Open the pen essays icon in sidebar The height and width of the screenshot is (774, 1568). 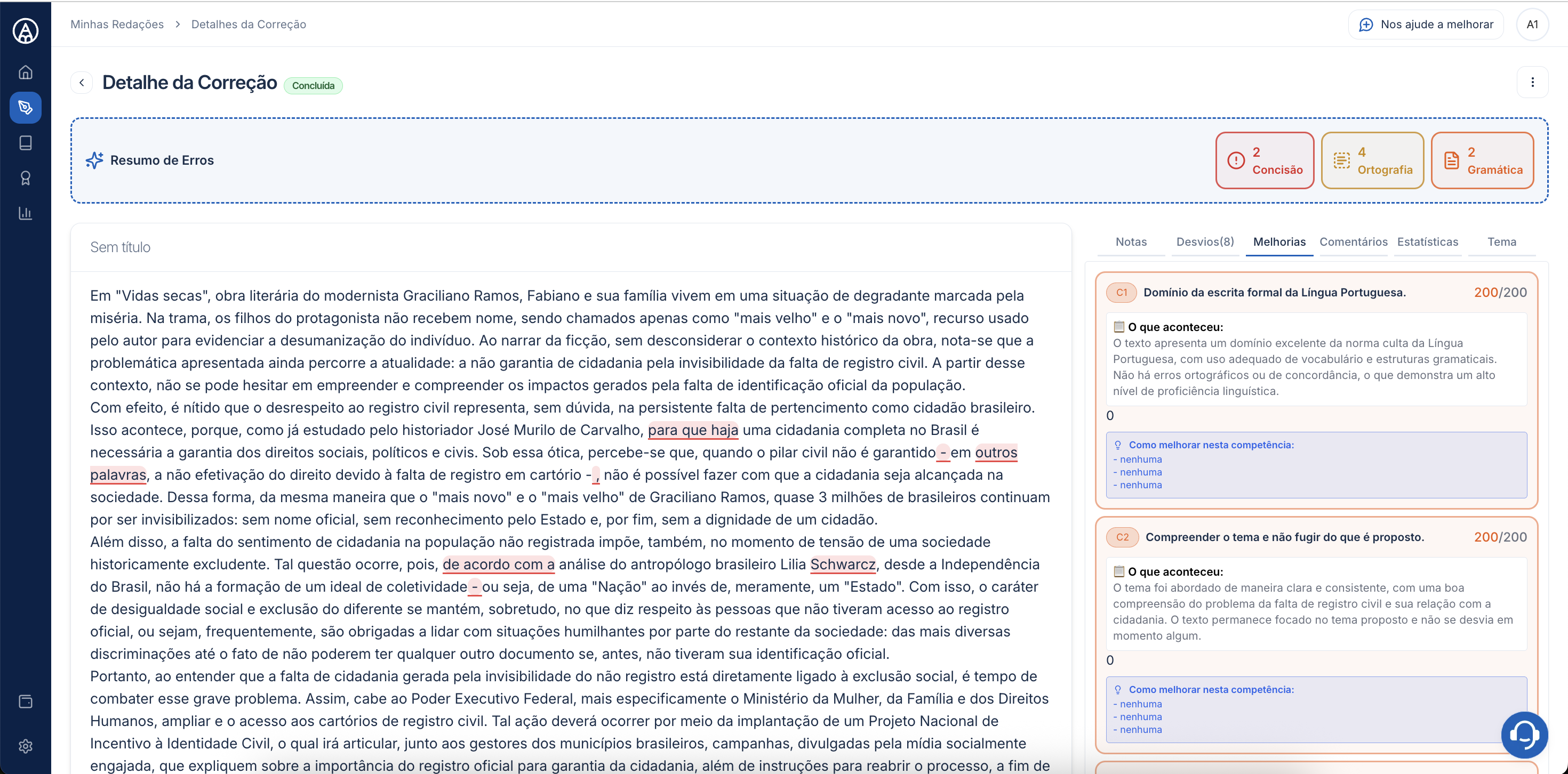pos(26,108)
